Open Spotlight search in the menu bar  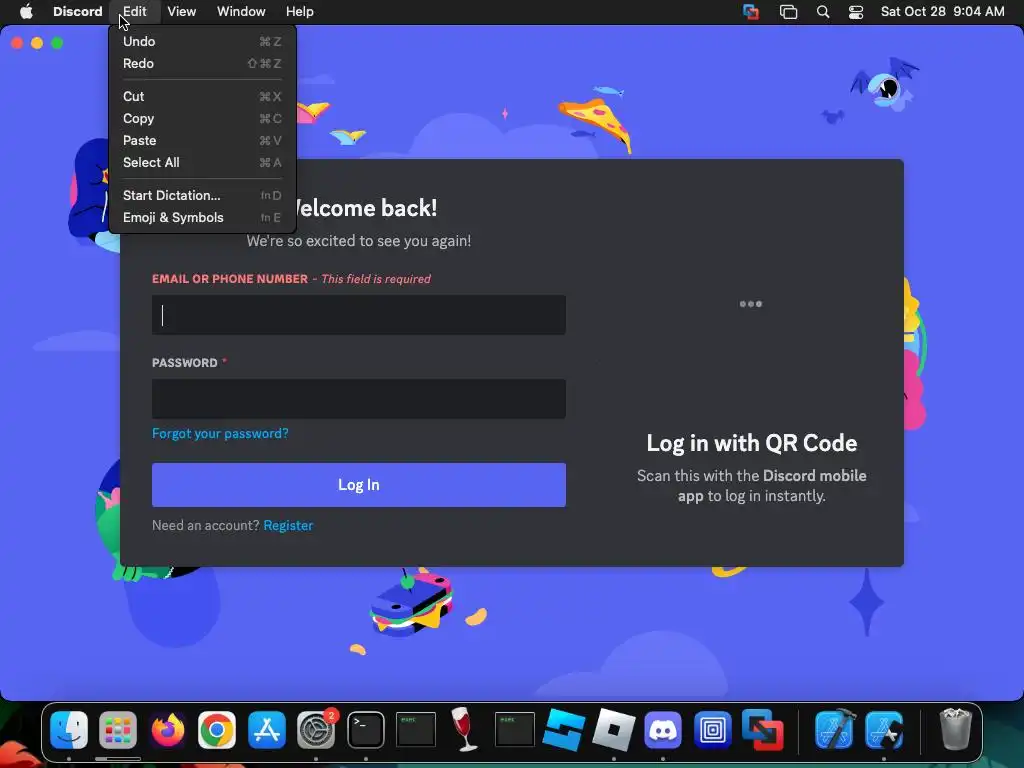[823, 12]
